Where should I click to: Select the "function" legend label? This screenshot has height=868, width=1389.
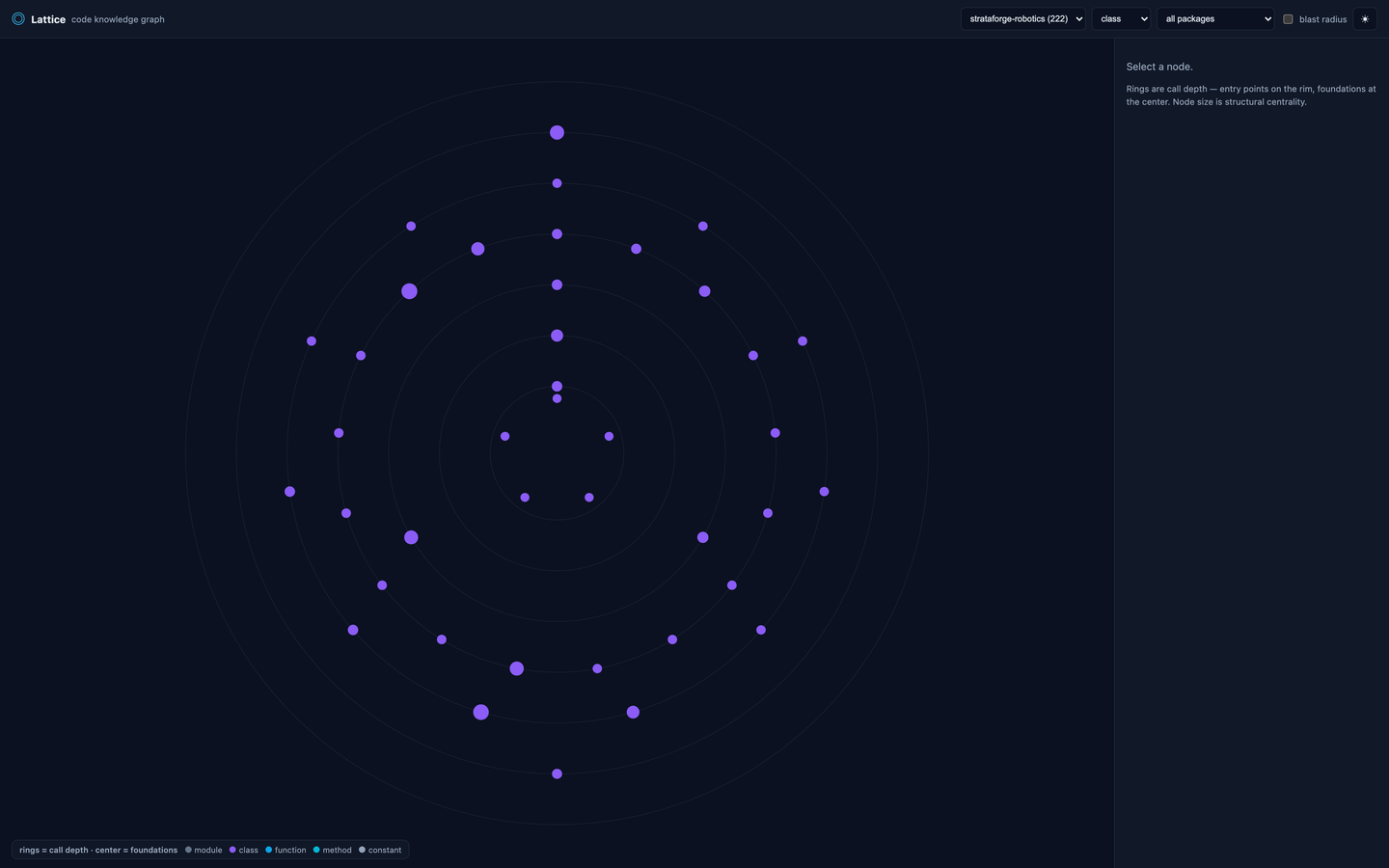[290, 850]
